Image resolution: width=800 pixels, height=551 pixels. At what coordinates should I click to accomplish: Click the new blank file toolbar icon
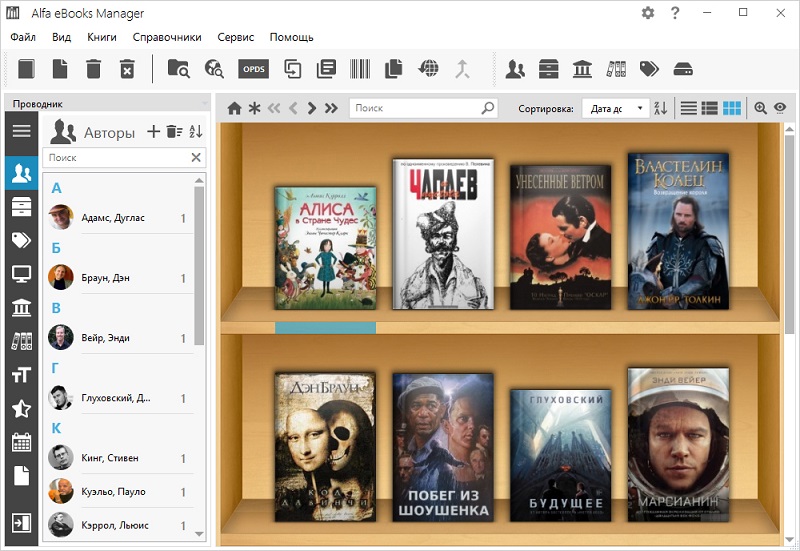coord(60,69)
